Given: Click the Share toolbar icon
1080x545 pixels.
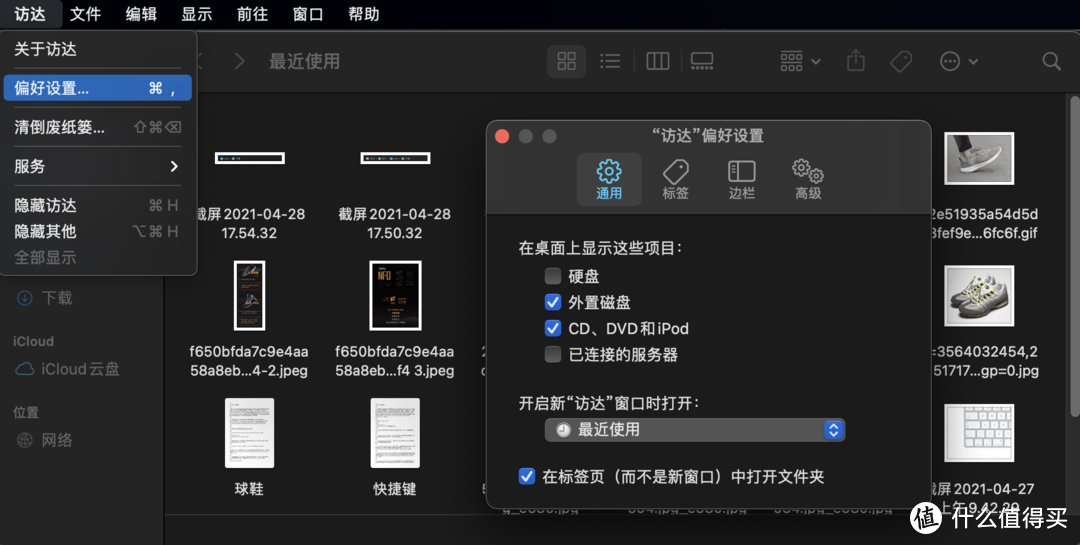Looking at the screenshot, I should click(x=855, y=61).
